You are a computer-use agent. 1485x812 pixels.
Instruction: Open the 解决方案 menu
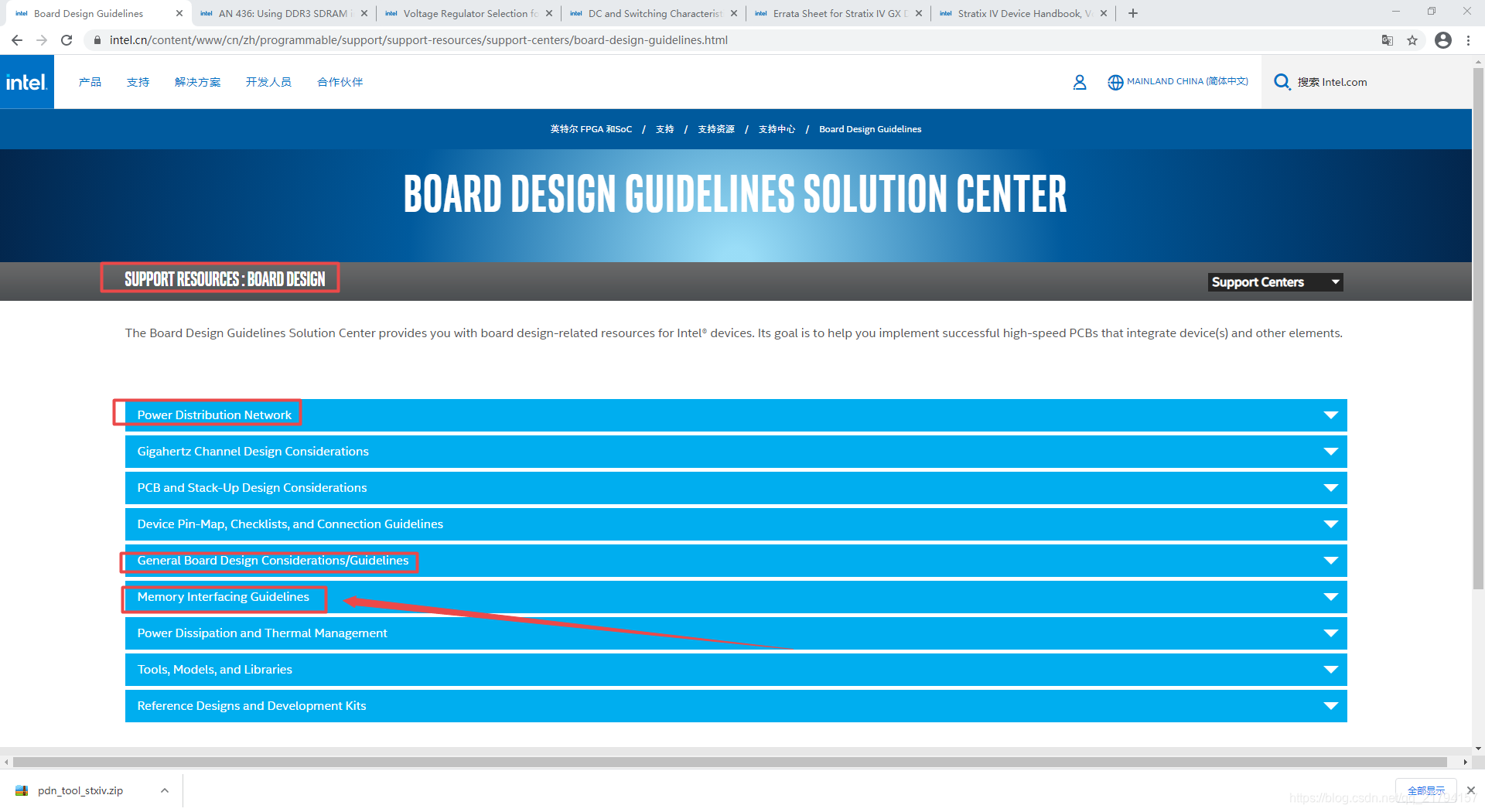tap(198, 82)
